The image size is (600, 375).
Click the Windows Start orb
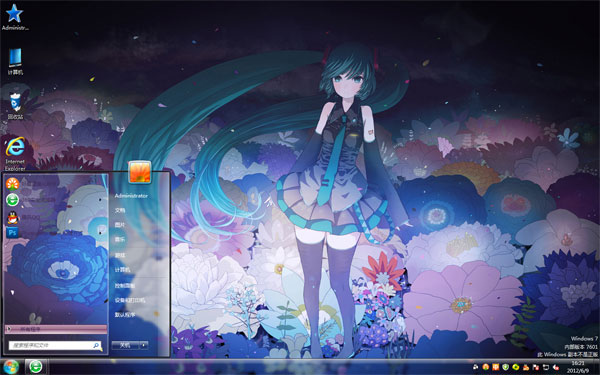coord(11,367)
